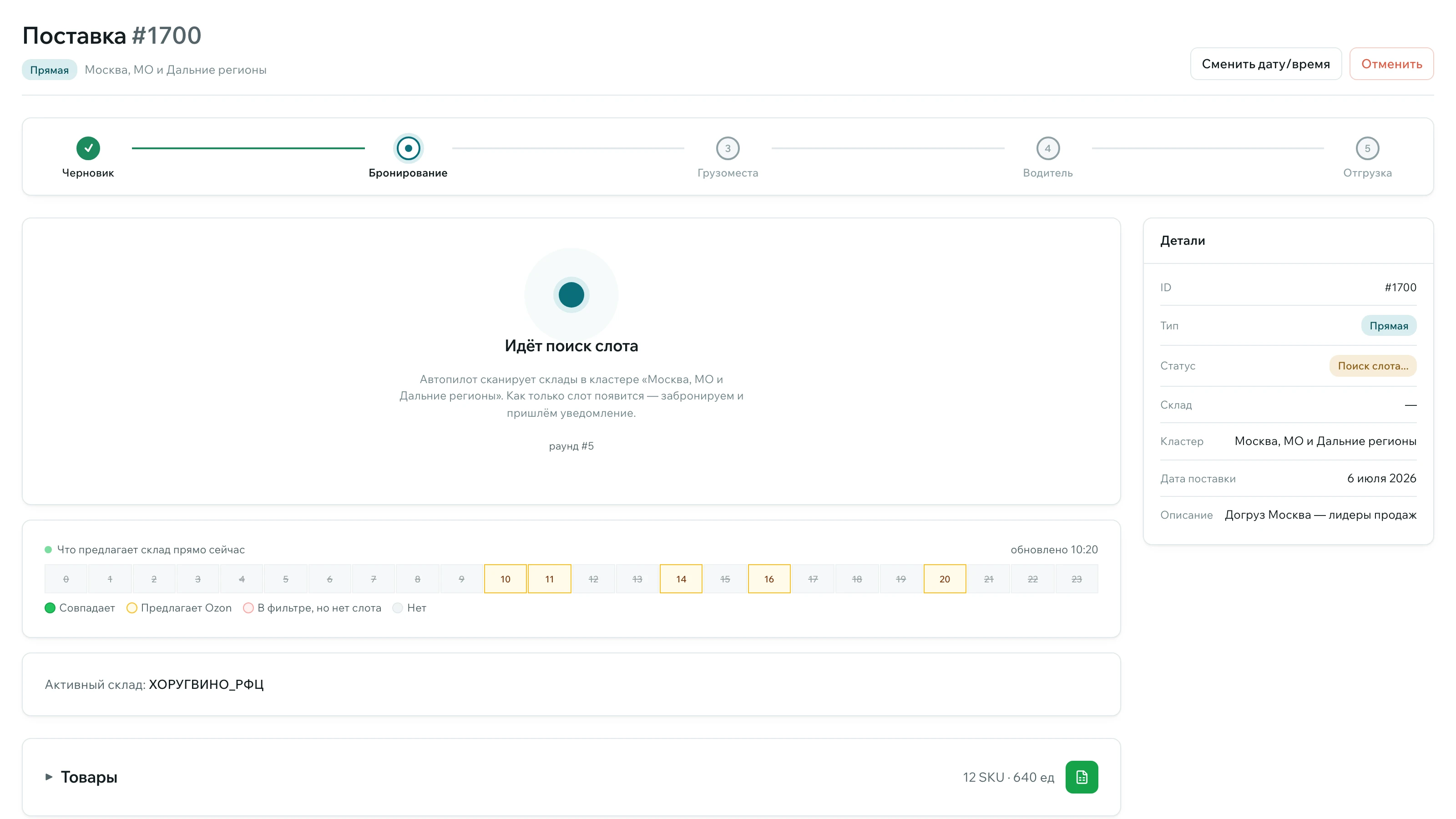Click the green document export icon in Товары
The height and width of the screenshot is (819, 1456).
[x=1081, y=777]
